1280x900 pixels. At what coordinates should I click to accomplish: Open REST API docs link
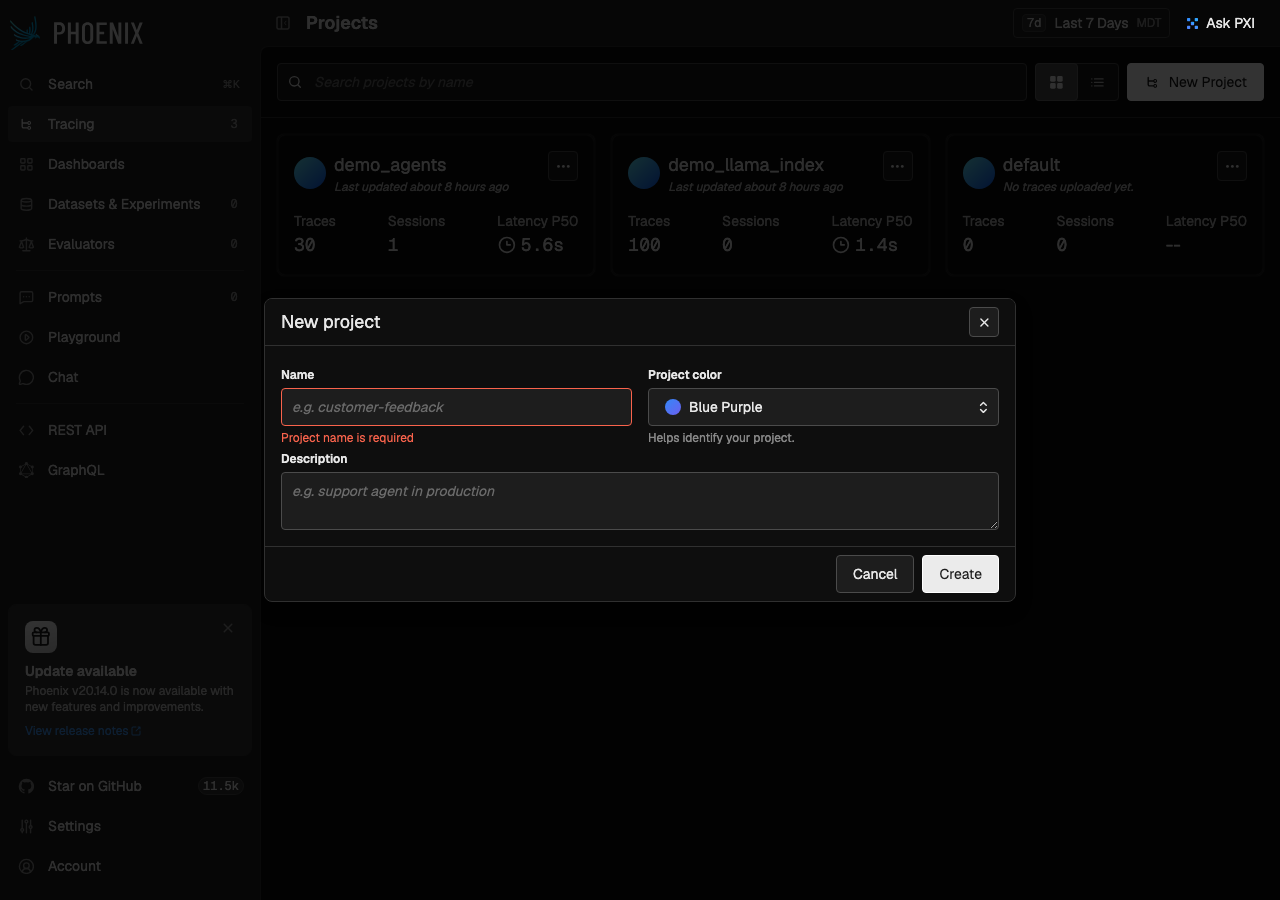129,430
